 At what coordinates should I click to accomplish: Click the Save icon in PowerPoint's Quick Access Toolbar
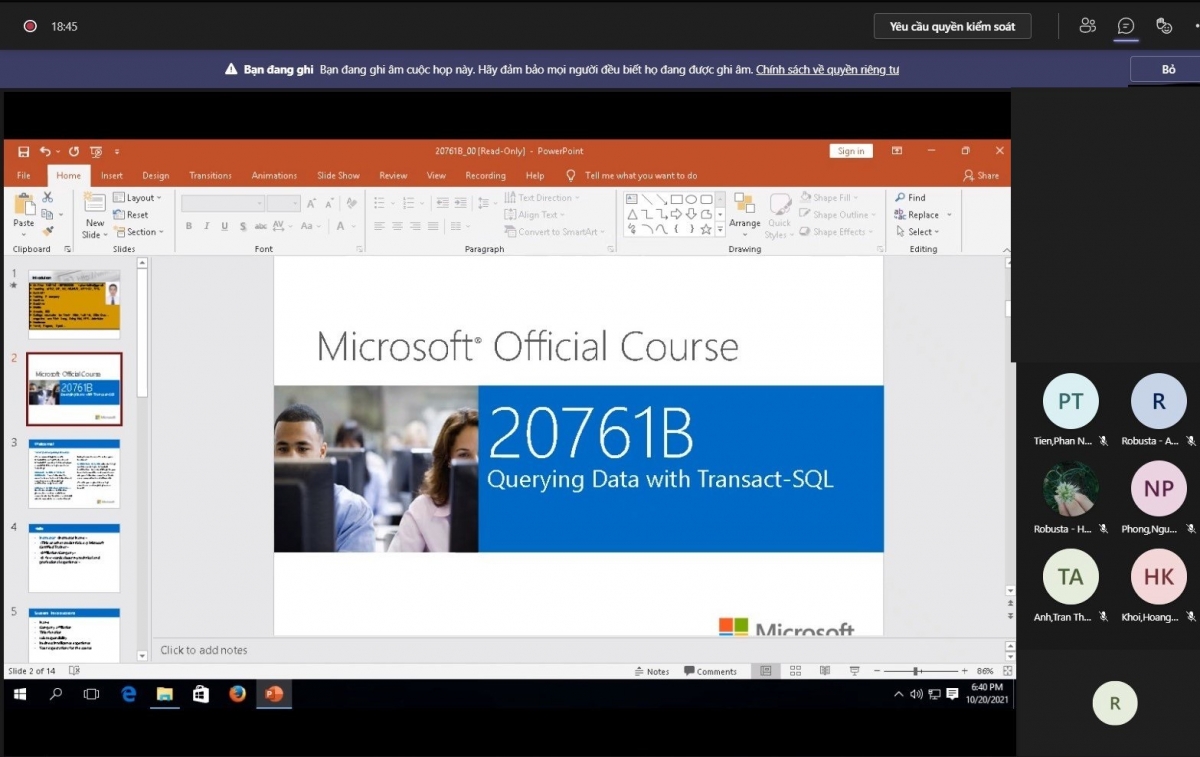tap(24, 151)
